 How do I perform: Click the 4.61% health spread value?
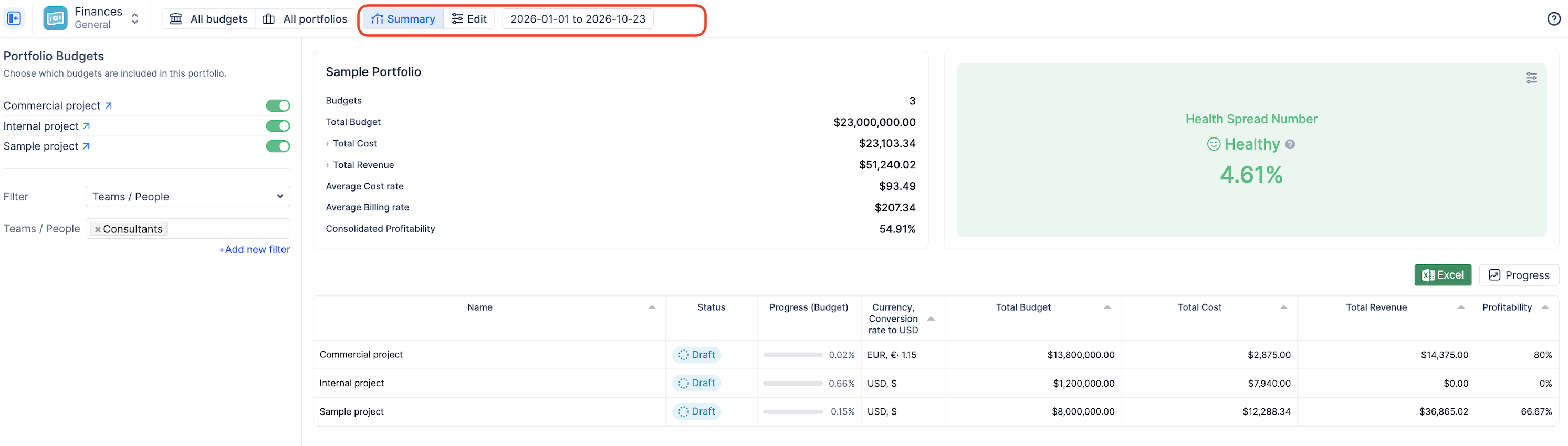tap(1251, 175)
